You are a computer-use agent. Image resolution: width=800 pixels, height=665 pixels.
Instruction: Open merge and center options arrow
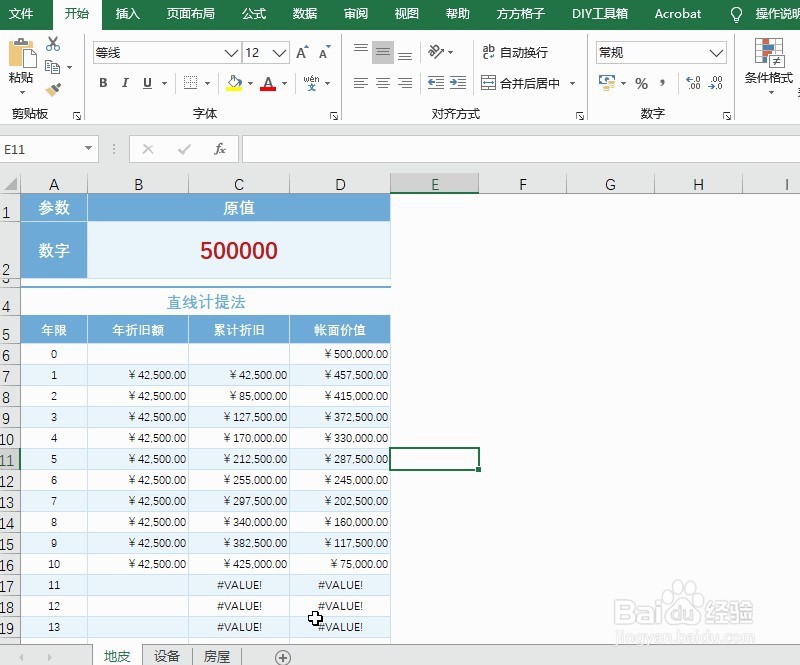pos(572,83)
